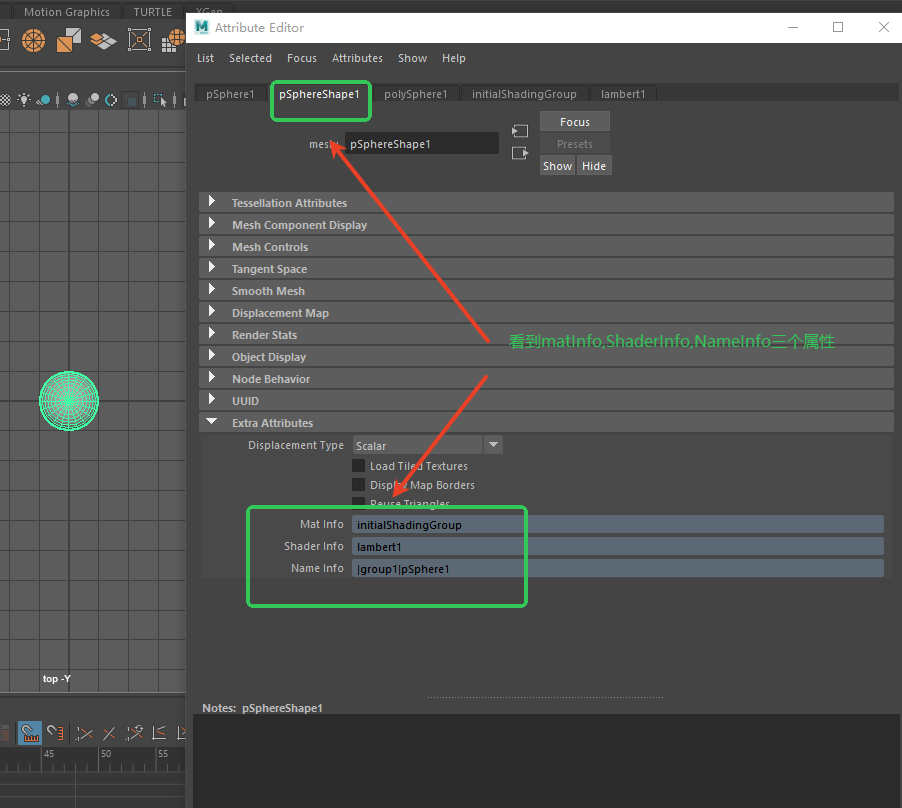
Task: Toggle Display Map Borders checkbox
Action: pyautogui.click(x=358, y=485)
